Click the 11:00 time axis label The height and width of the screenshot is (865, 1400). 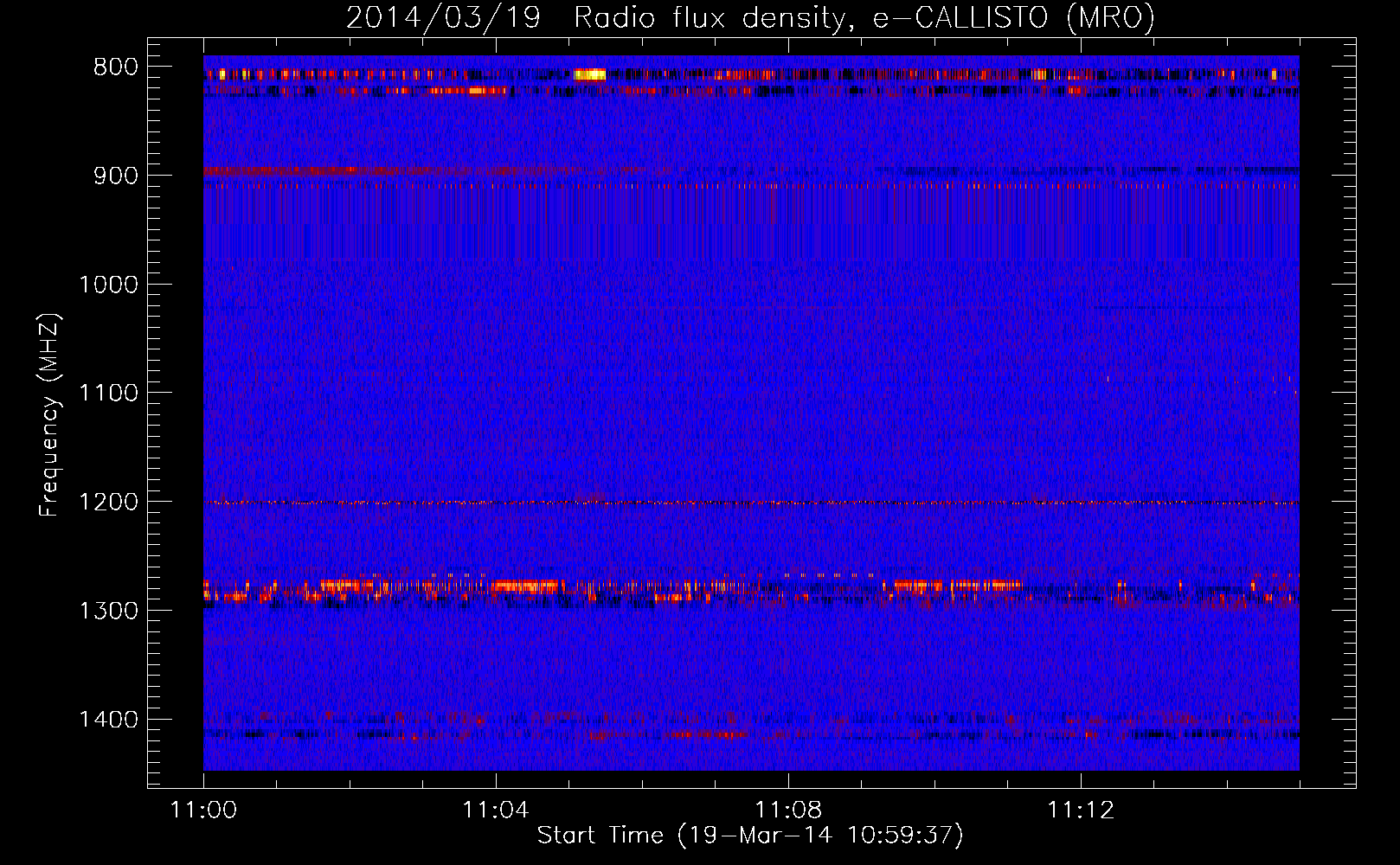(x=203, y=811)
